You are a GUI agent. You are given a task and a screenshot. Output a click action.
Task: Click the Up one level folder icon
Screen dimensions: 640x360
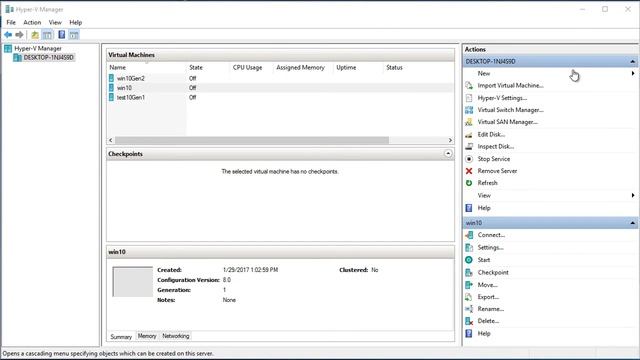click(35, 35)
